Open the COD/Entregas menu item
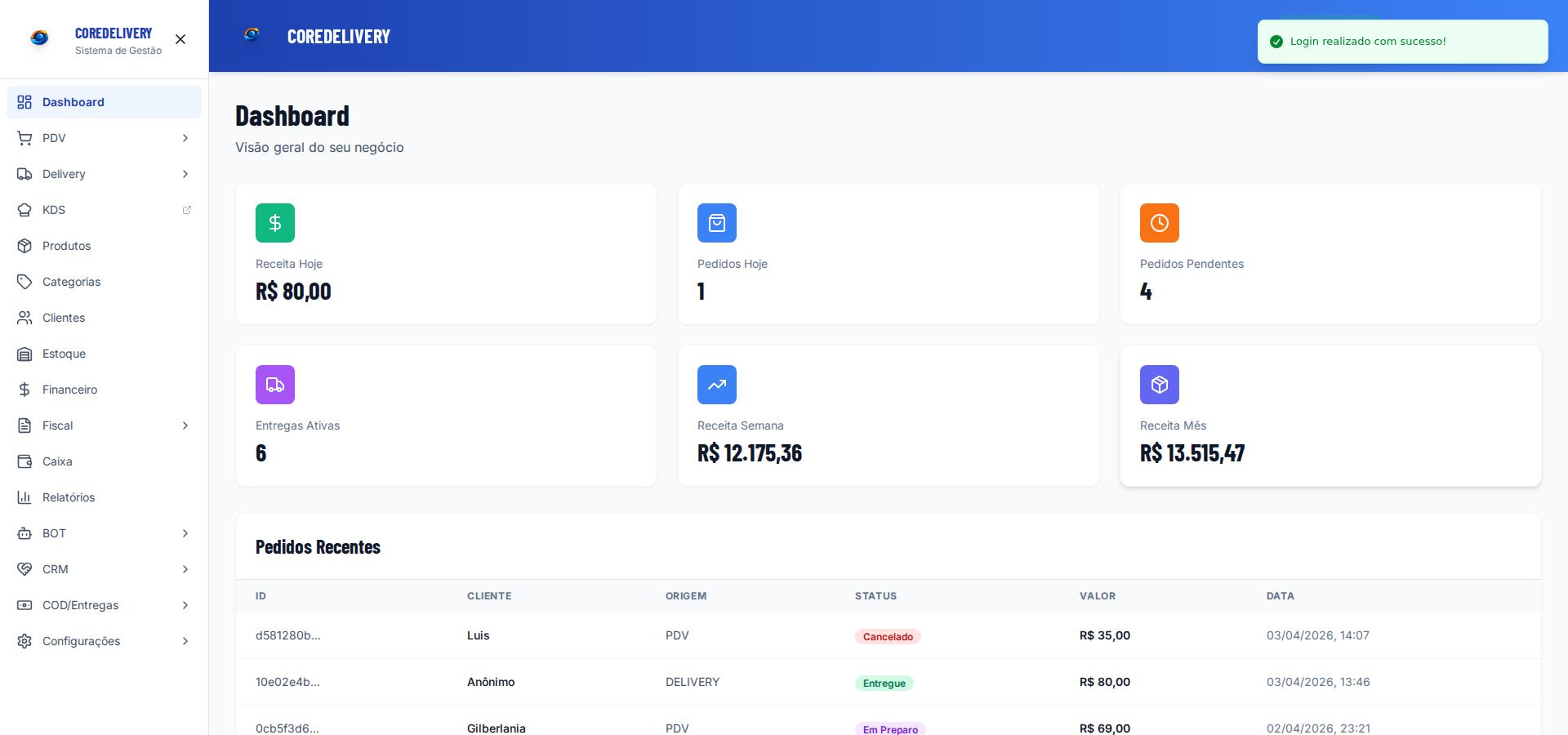The height and width of the screenshot is (735, 1568). (103, 605)
